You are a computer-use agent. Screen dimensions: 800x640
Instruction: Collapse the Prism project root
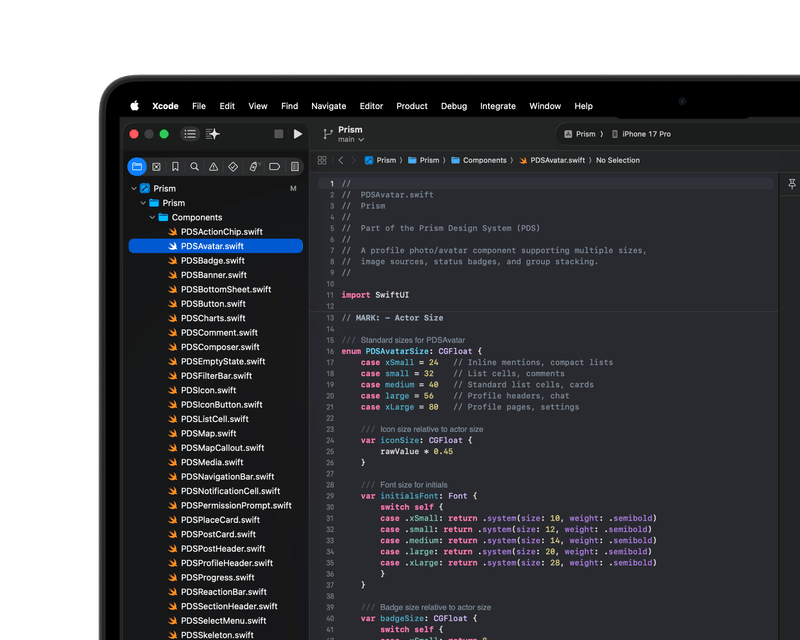pyautogui.click(x=134, y=188)
